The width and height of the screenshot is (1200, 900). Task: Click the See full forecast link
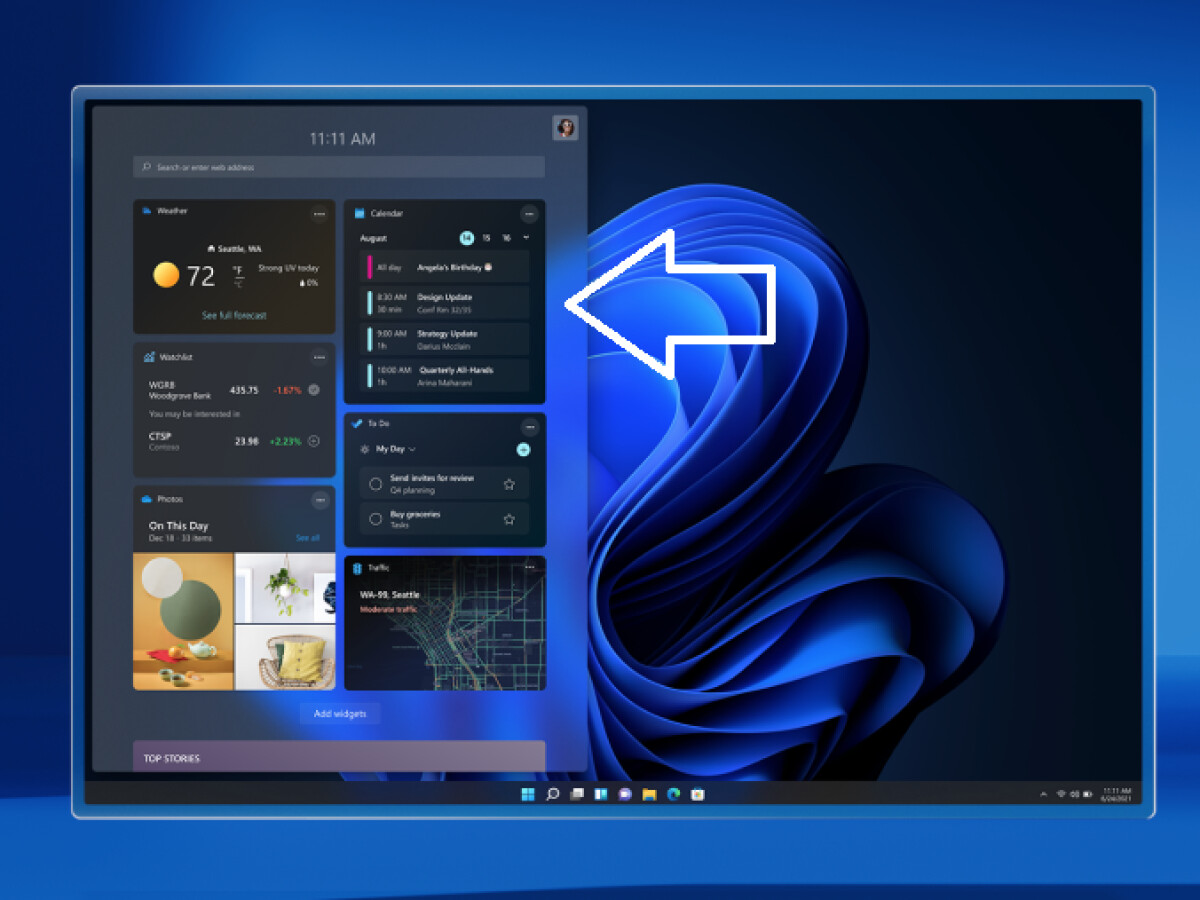pos(234,315)
